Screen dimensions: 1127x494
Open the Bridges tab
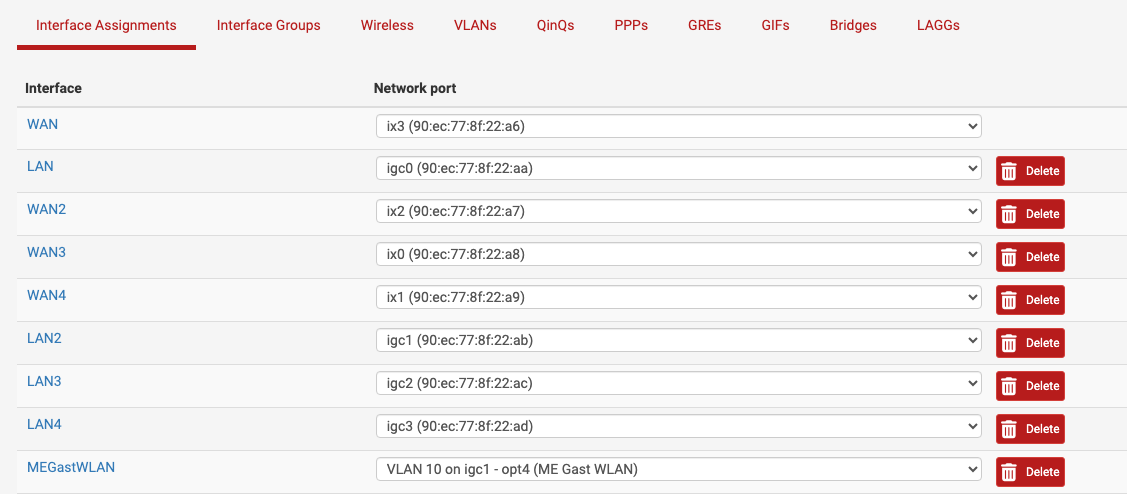[x=853, y=25]
